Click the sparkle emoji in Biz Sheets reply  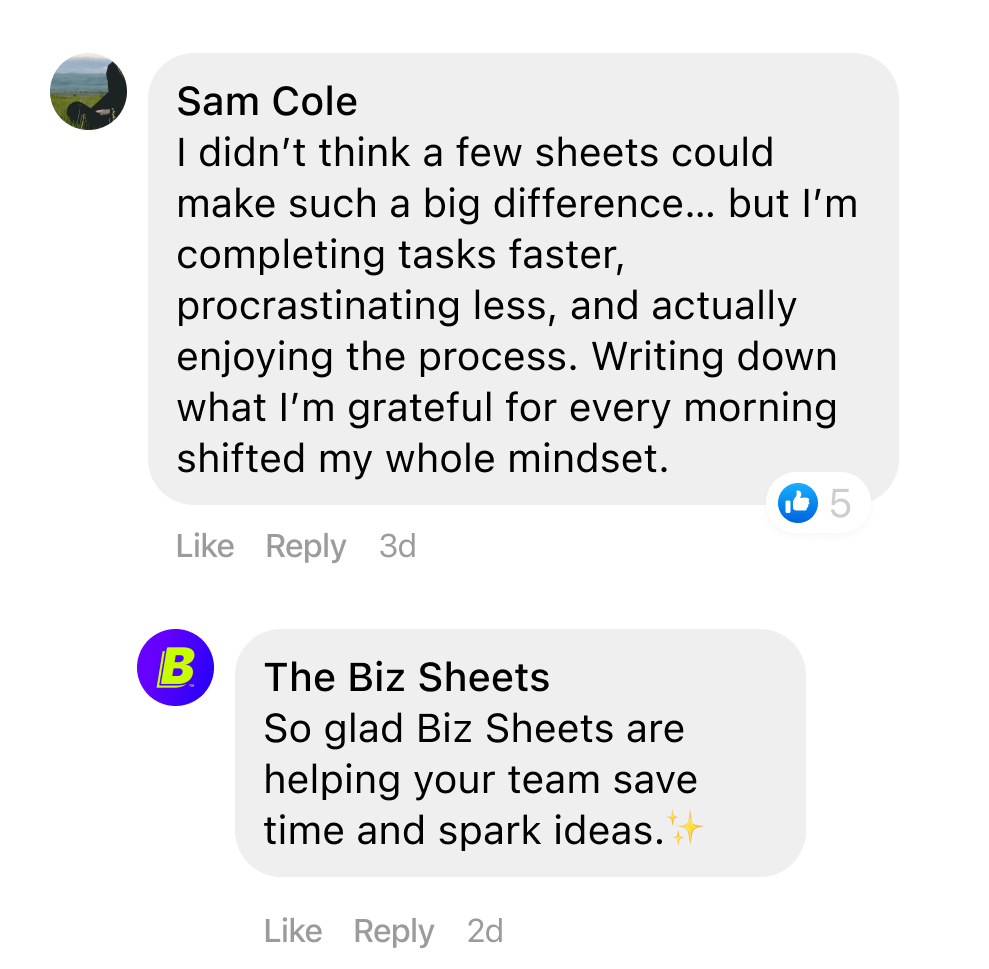(x=685, y=827)
